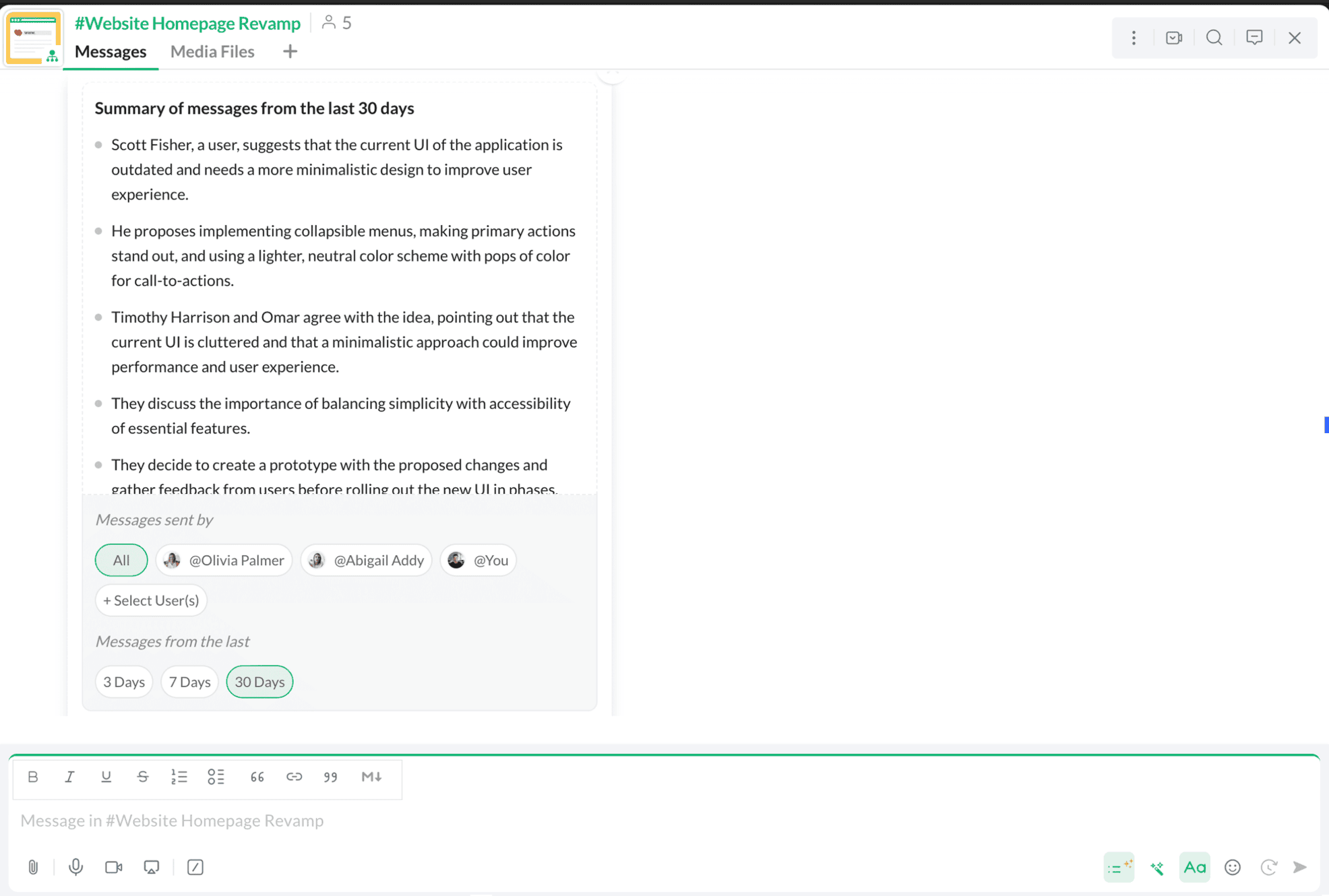
Task: Start a video meeting from header
Action: (1174, 38)
